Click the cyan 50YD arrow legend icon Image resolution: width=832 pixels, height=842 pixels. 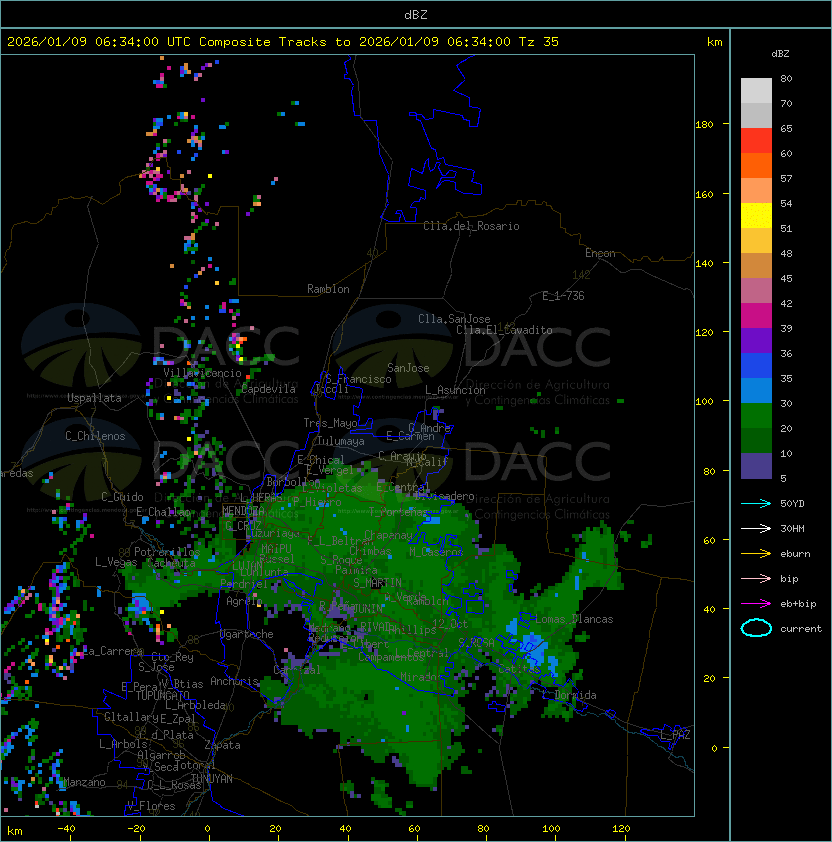point(756,503)
